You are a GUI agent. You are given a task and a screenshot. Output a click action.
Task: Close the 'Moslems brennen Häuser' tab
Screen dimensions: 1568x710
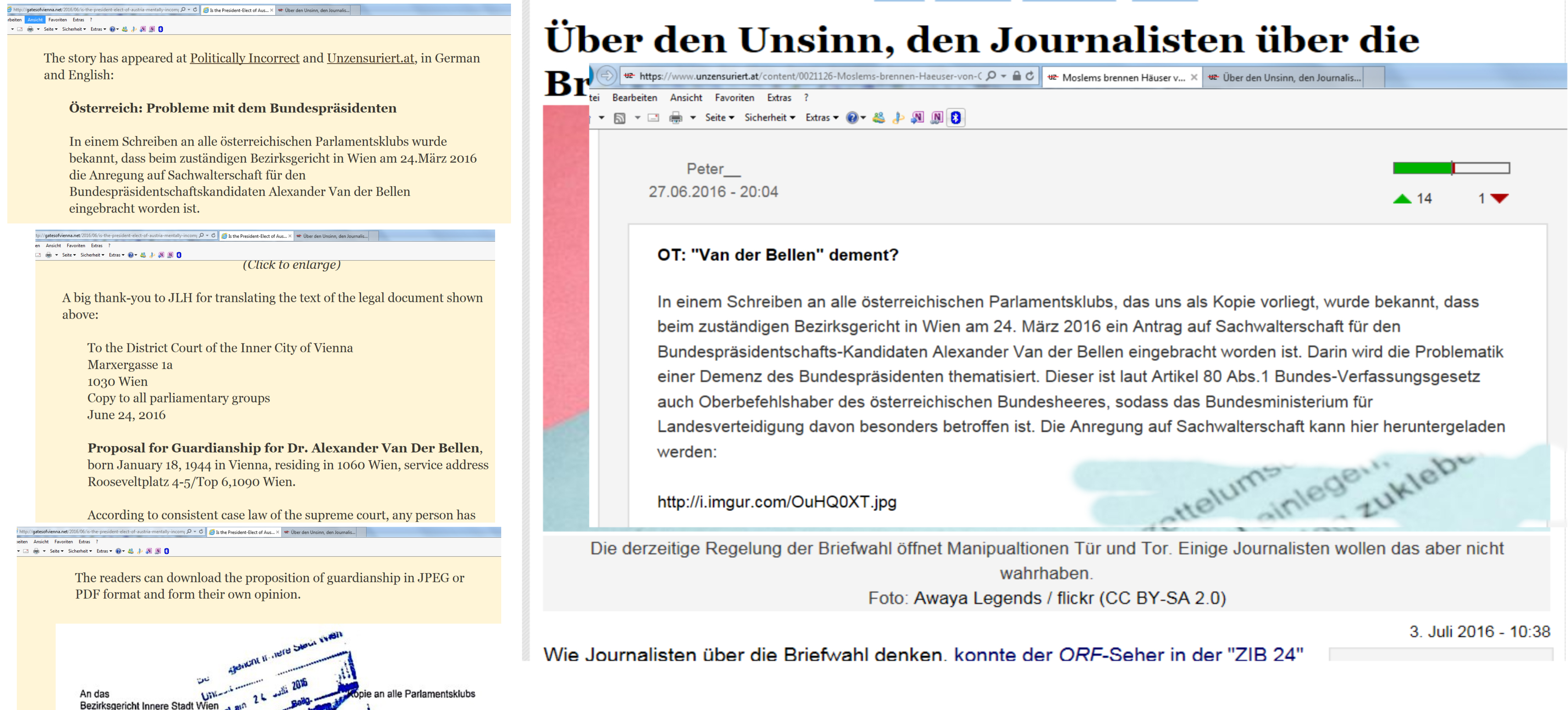coord(1194,77)
